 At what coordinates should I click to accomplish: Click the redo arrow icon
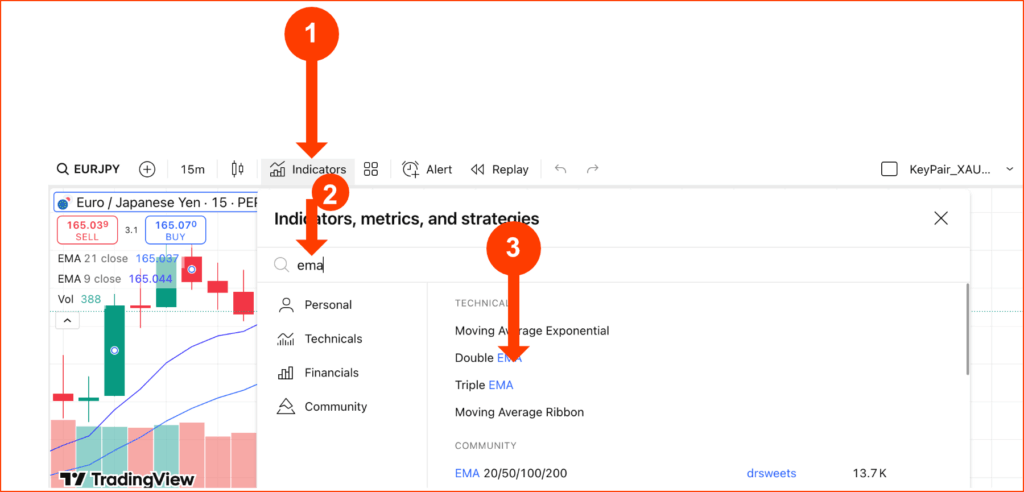[592, 169]
